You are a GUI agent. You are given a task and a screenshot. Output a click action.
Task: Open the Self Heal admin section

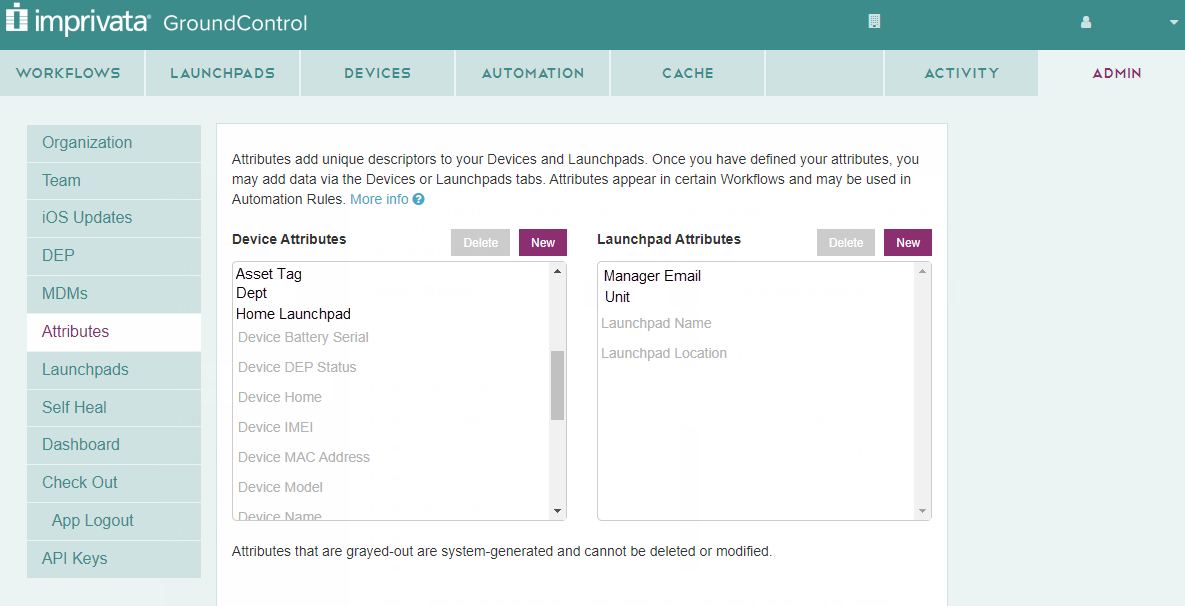74,407
